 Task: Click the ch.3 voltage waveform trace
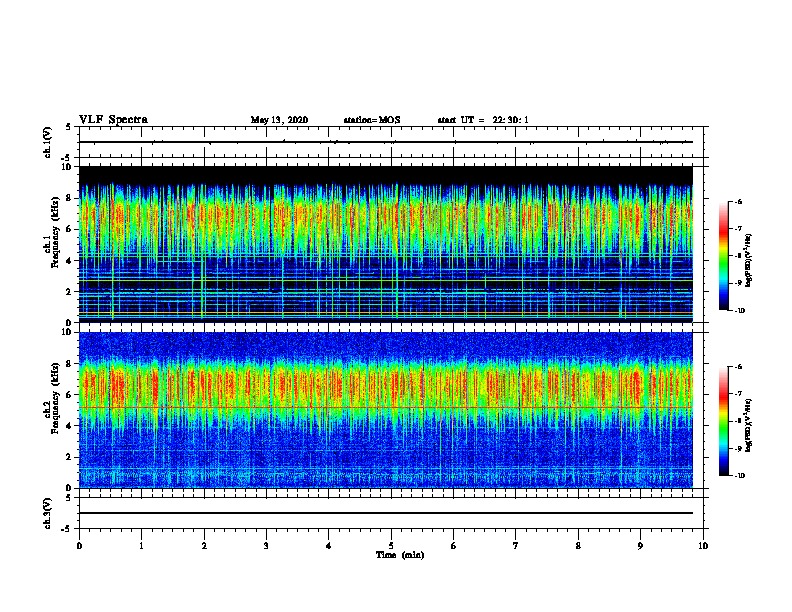pyautogui.click(x=386, y=513)
